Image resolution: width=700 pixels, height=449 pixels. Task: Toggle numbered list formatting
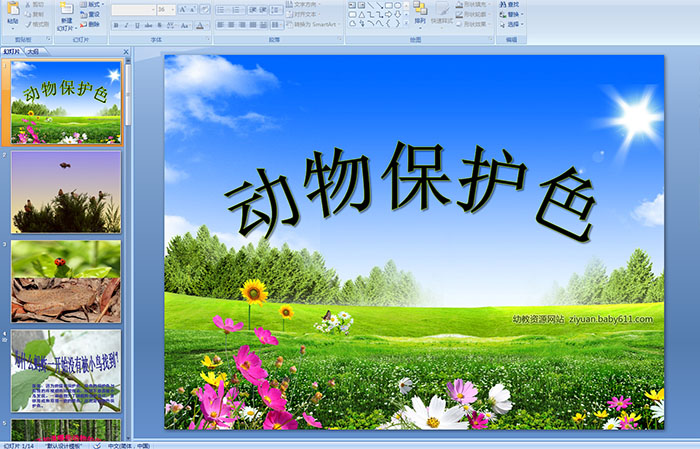tap(236, 9)
